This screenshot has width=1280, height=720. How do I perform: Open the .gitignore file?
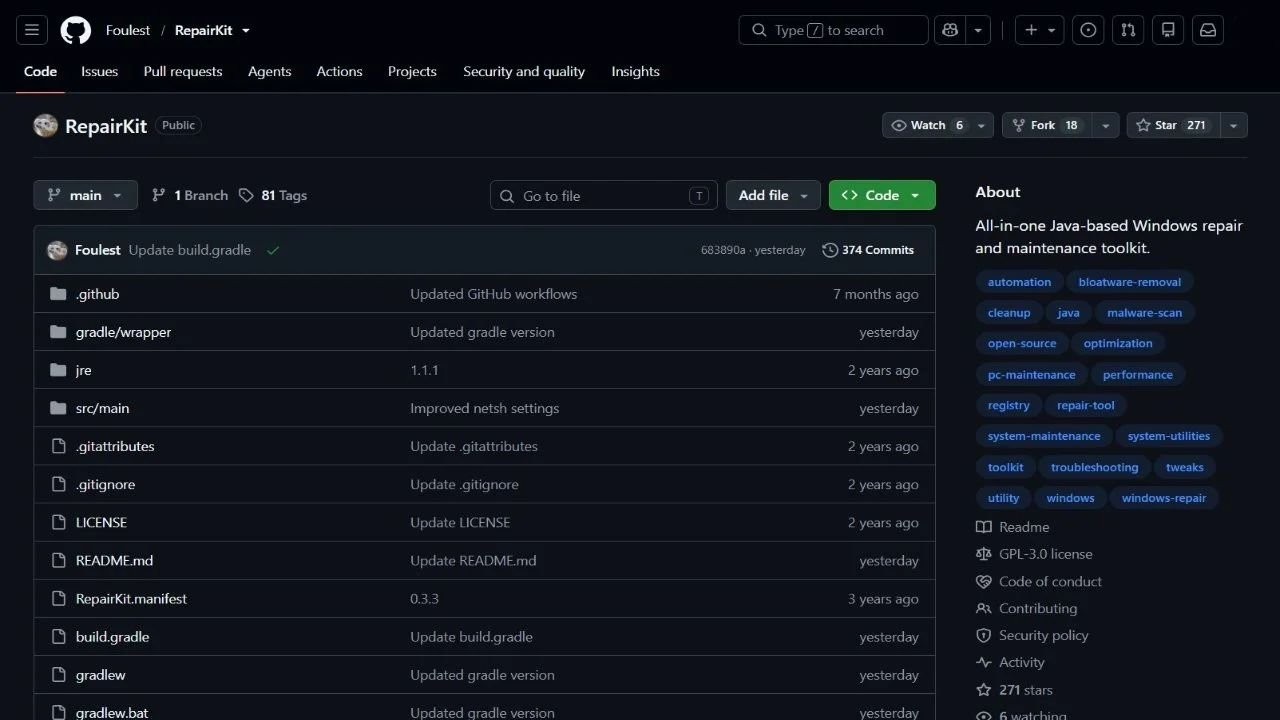tap(105, 484)
